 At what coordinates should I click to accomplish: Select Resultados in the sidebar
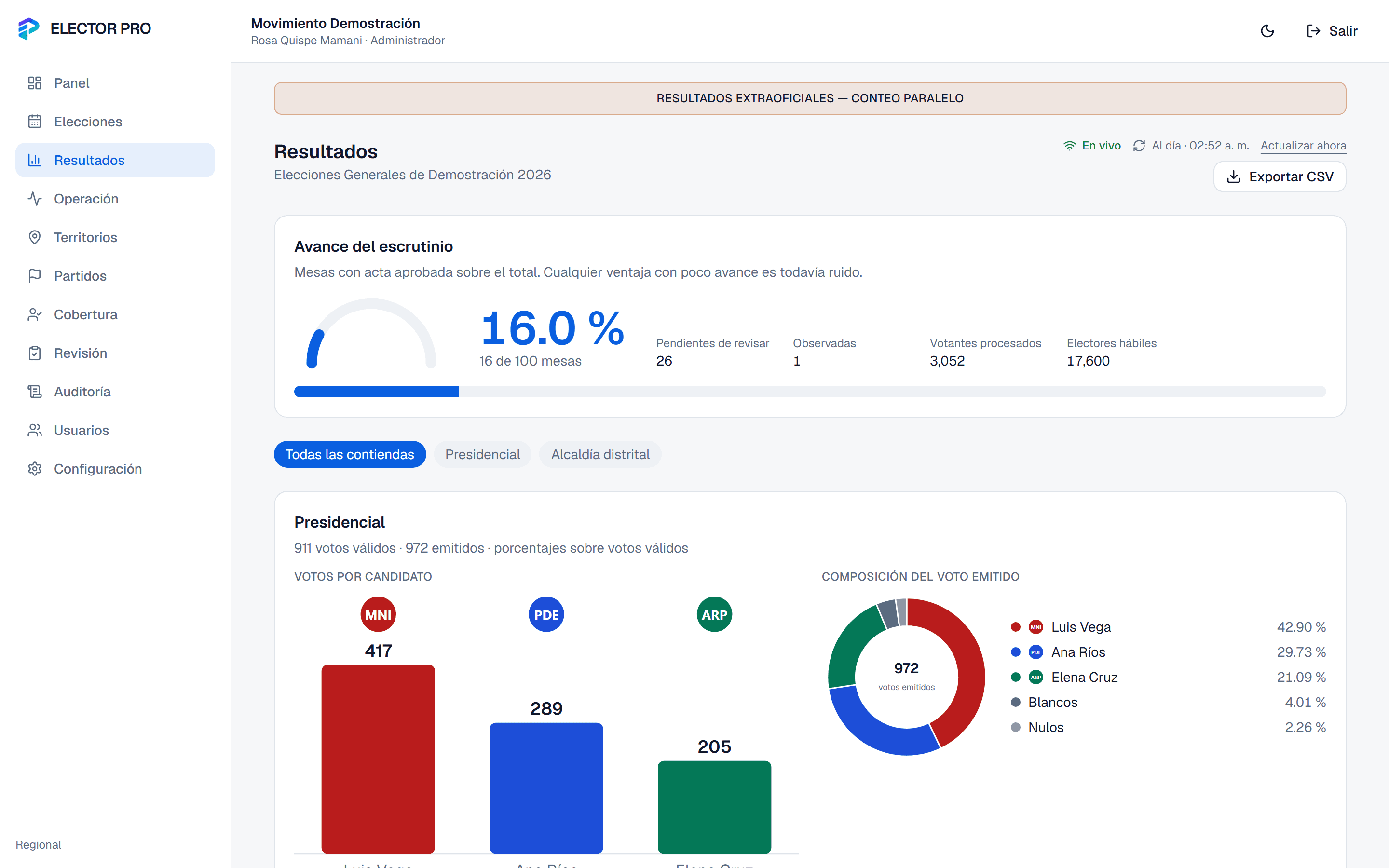pos(115,160)
